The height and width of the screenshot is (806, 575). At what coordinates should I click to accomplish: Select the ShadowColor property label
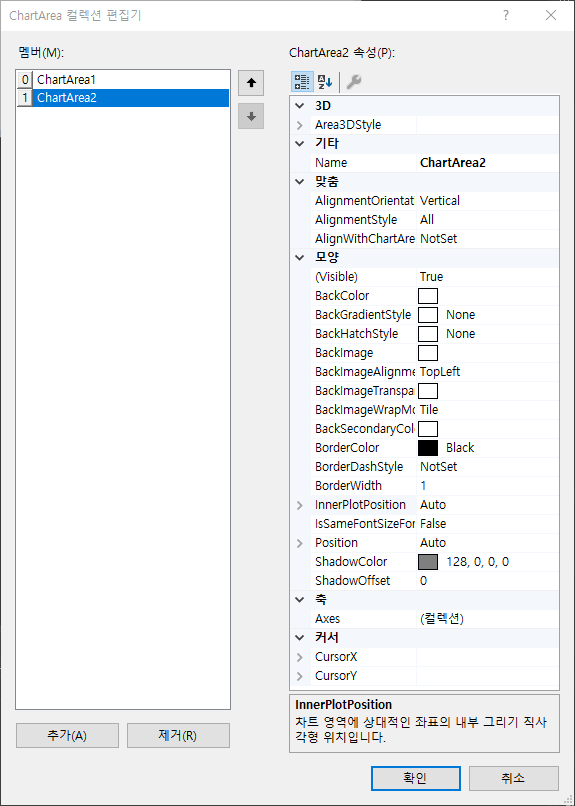(351, 562)
